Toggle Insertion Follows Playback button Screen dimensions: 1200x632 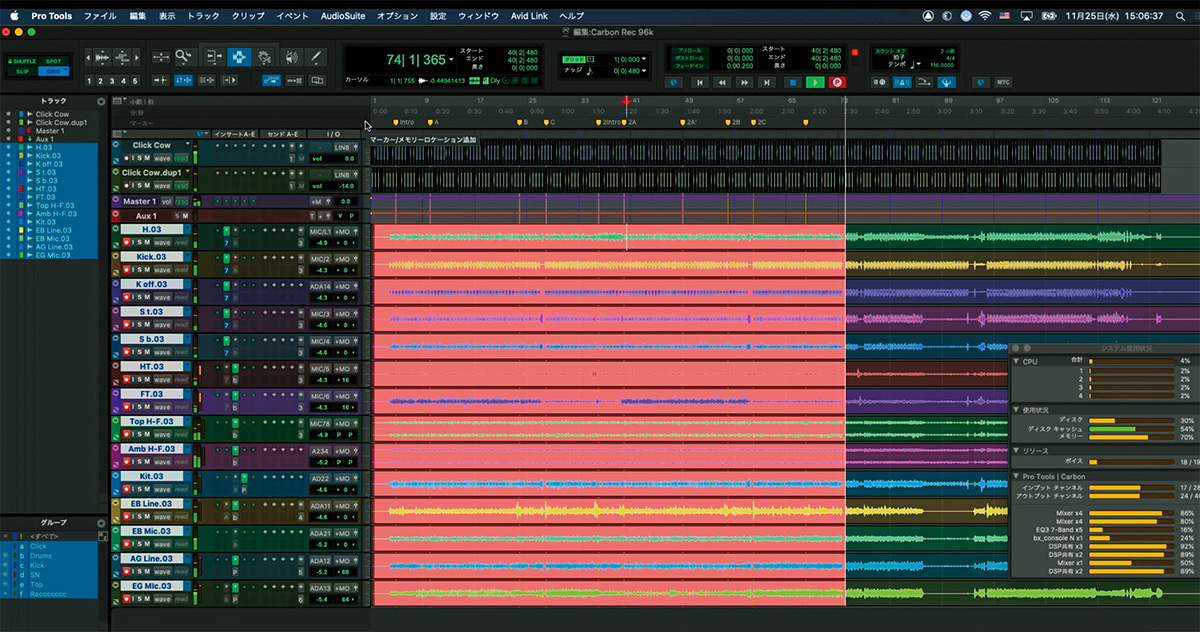click(x=229, y=81)
